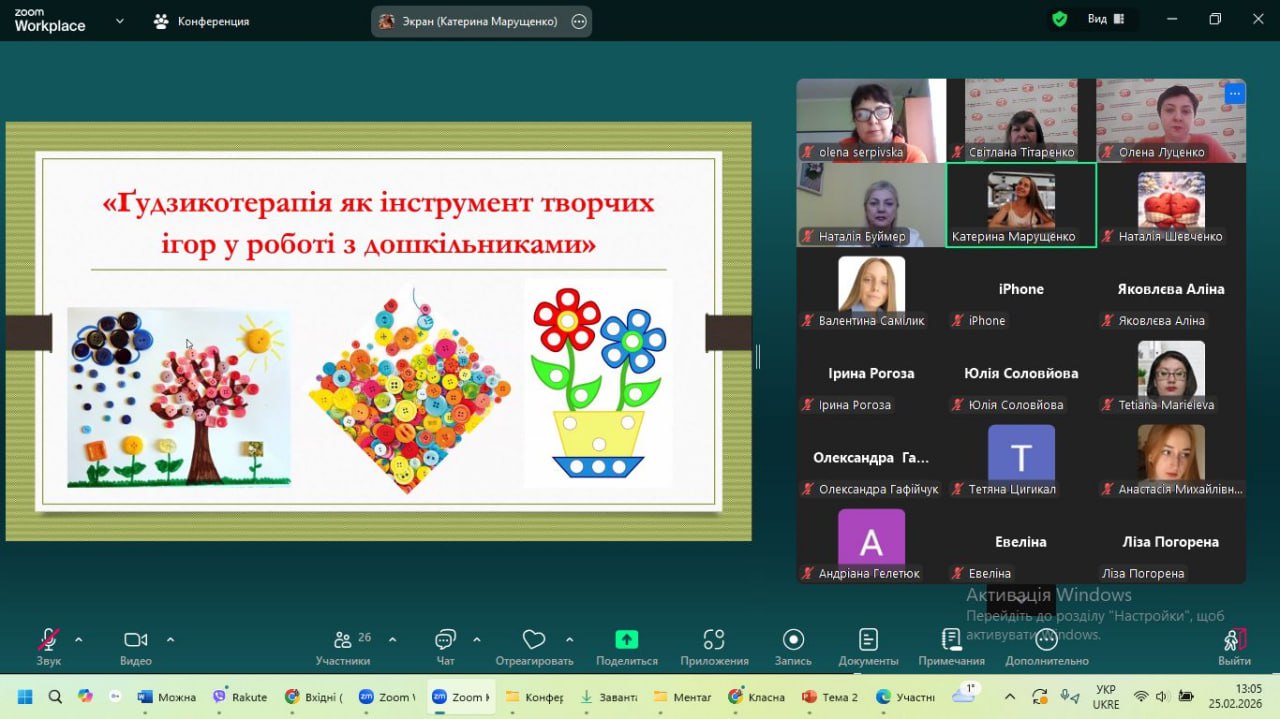Screen dimensions: 1280x719
Task: Open the screen share options three-dots button
Action: [x=579, y=21]
